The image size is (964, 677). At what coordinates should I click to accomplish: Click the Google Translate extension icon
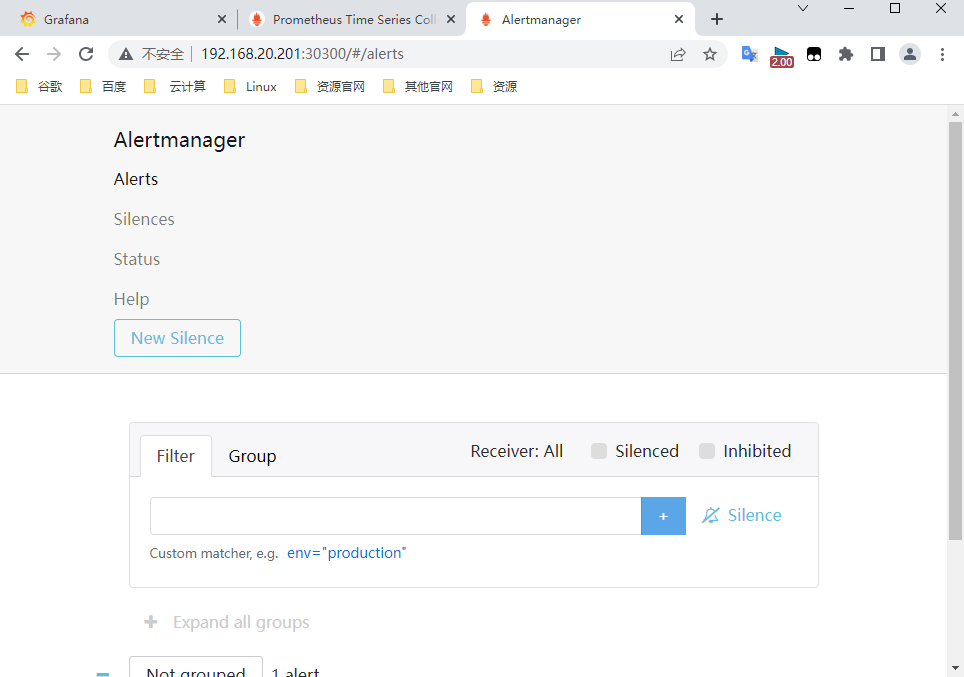pyautogui.click(x=749, y=54)
